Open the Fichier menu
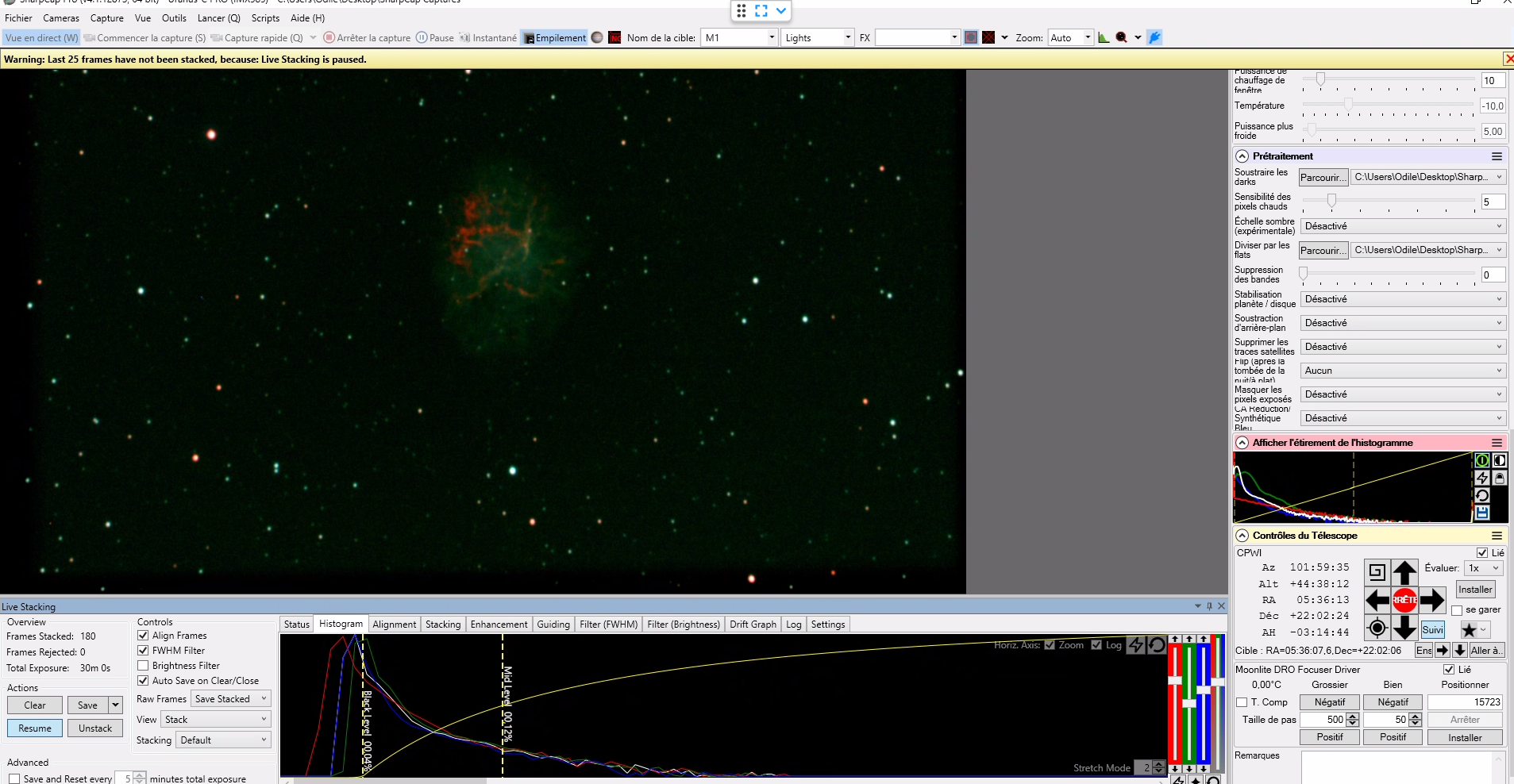Screen dimensions: 1514x784 click(x=18, y=18)
